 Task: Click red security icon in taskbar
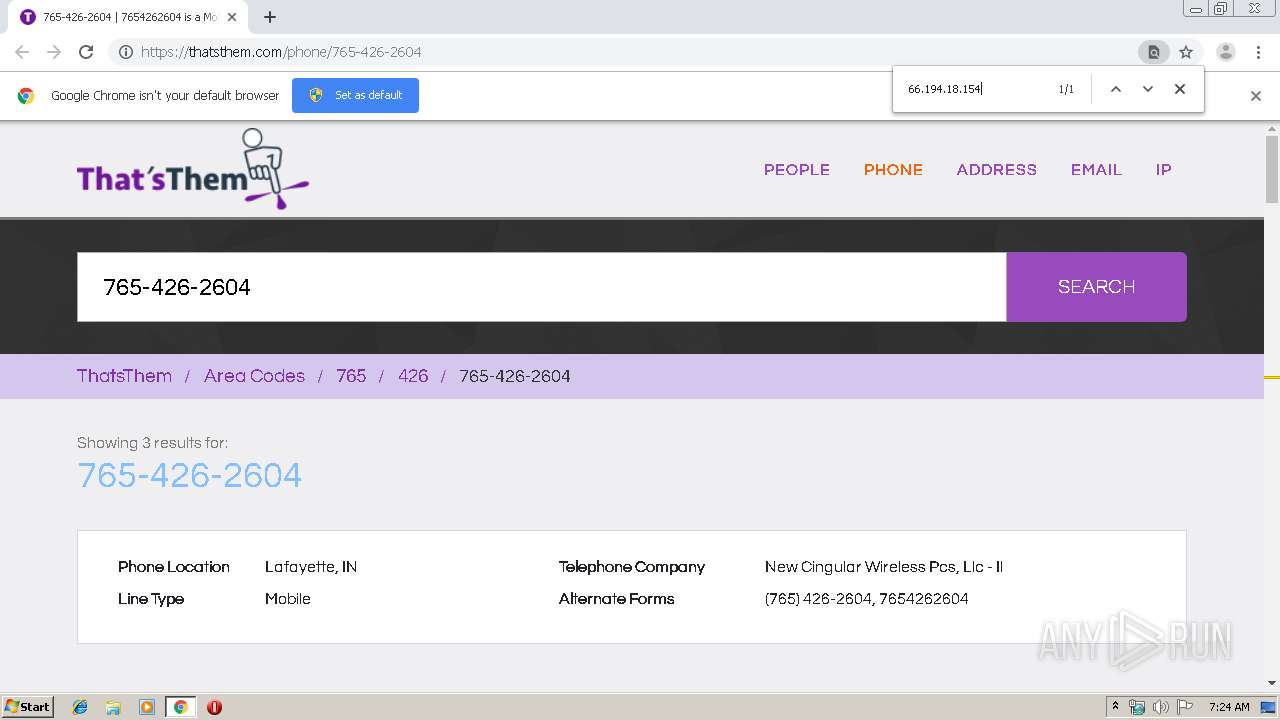[x=214, y=707]
